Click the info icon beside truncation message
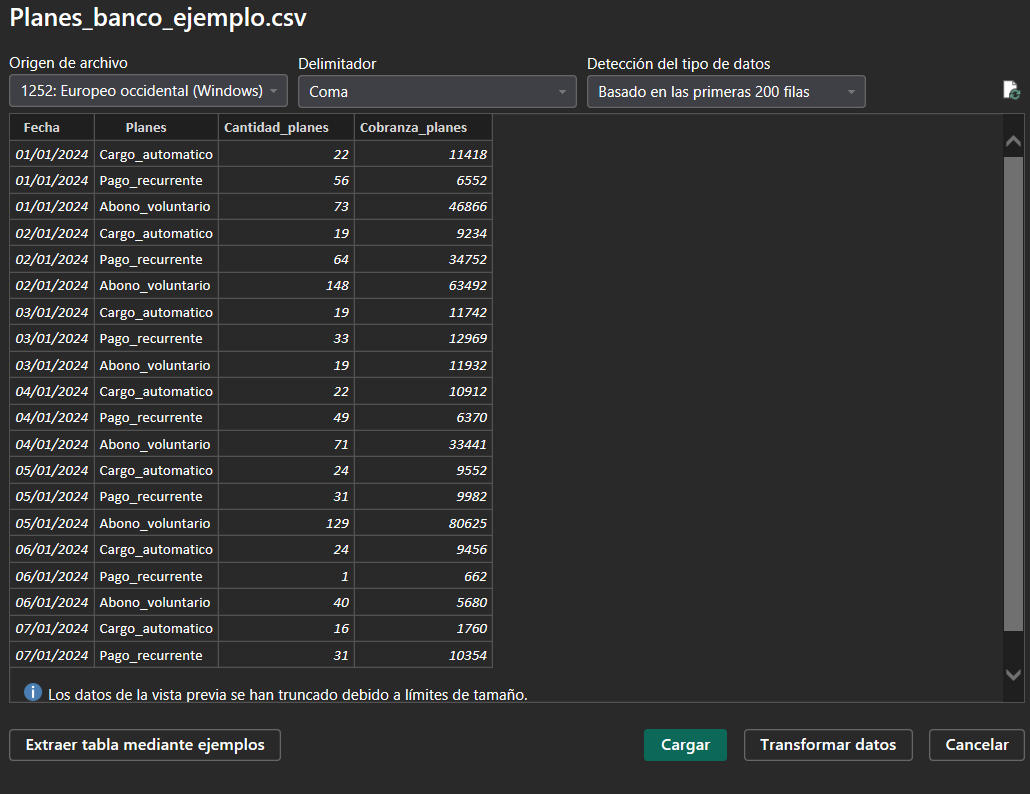 pyautogui.click(x=33, y=692)
